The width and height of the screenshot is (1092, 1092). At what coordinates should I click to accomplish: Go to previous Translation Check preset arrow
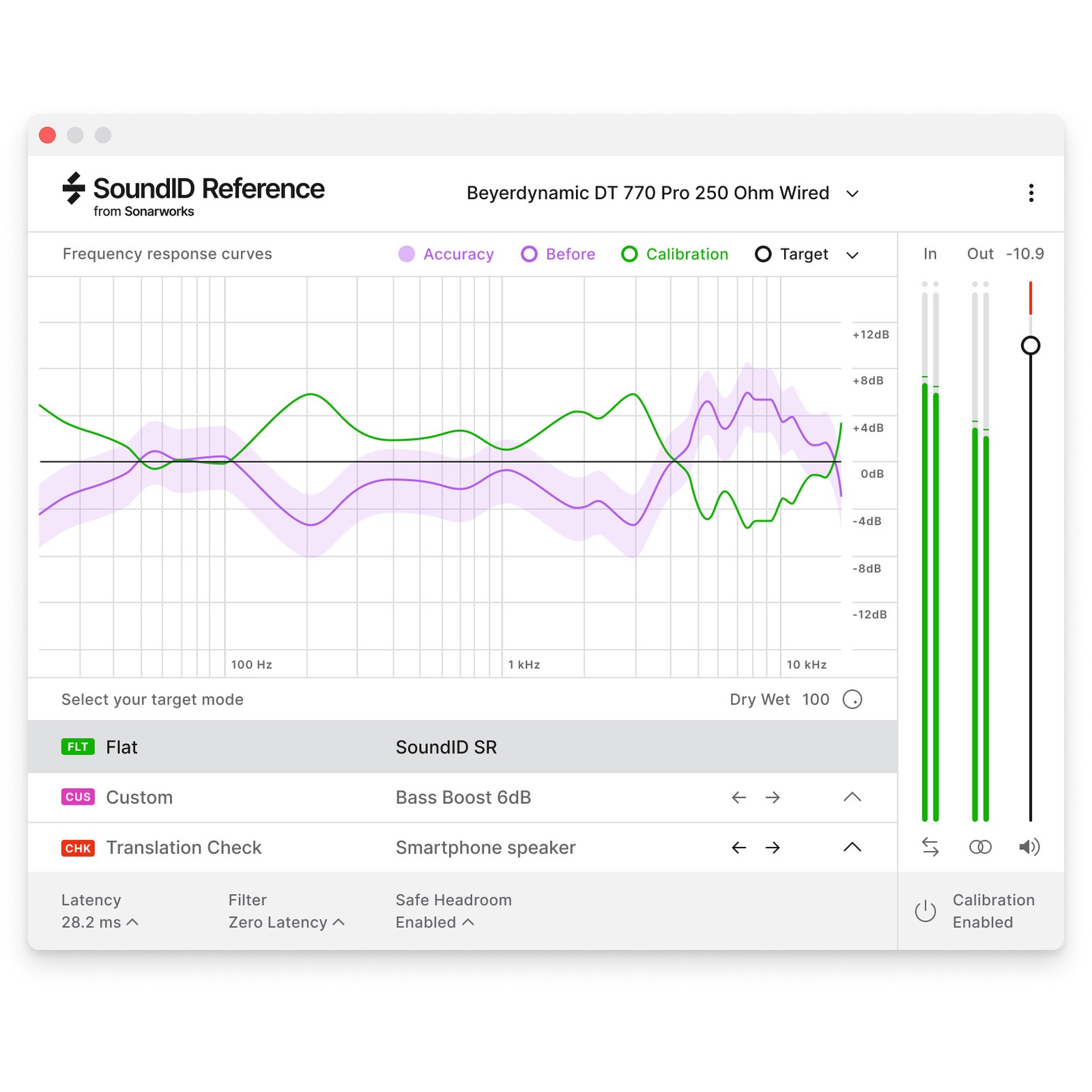738,847
